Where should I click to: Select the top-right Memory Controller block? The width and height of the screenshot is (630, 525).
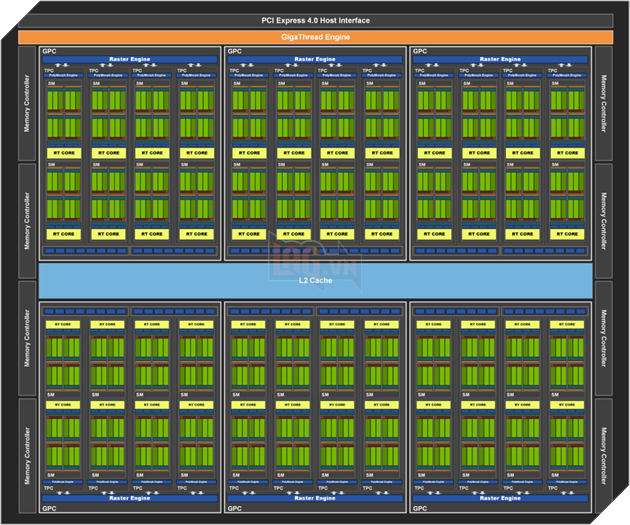(x=603, y=103)
